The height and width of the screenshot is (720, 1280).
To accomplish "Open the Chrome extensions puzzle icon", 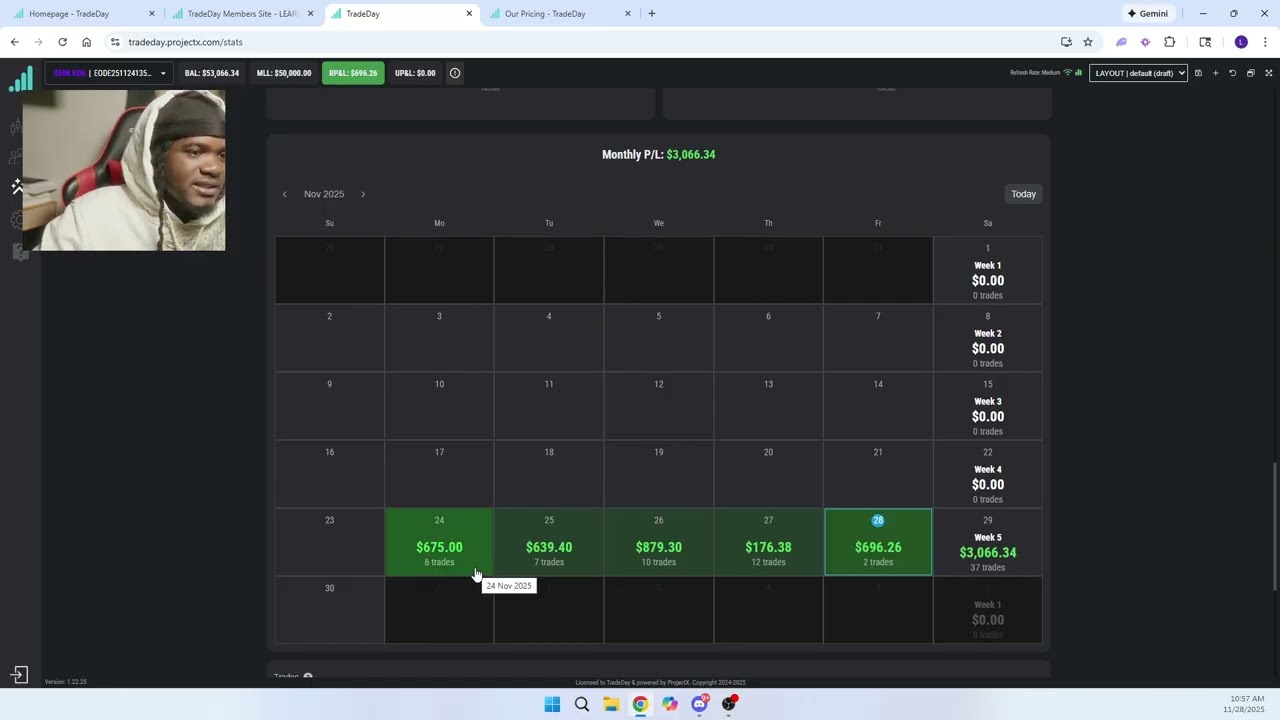I will tap(1169, 42).
